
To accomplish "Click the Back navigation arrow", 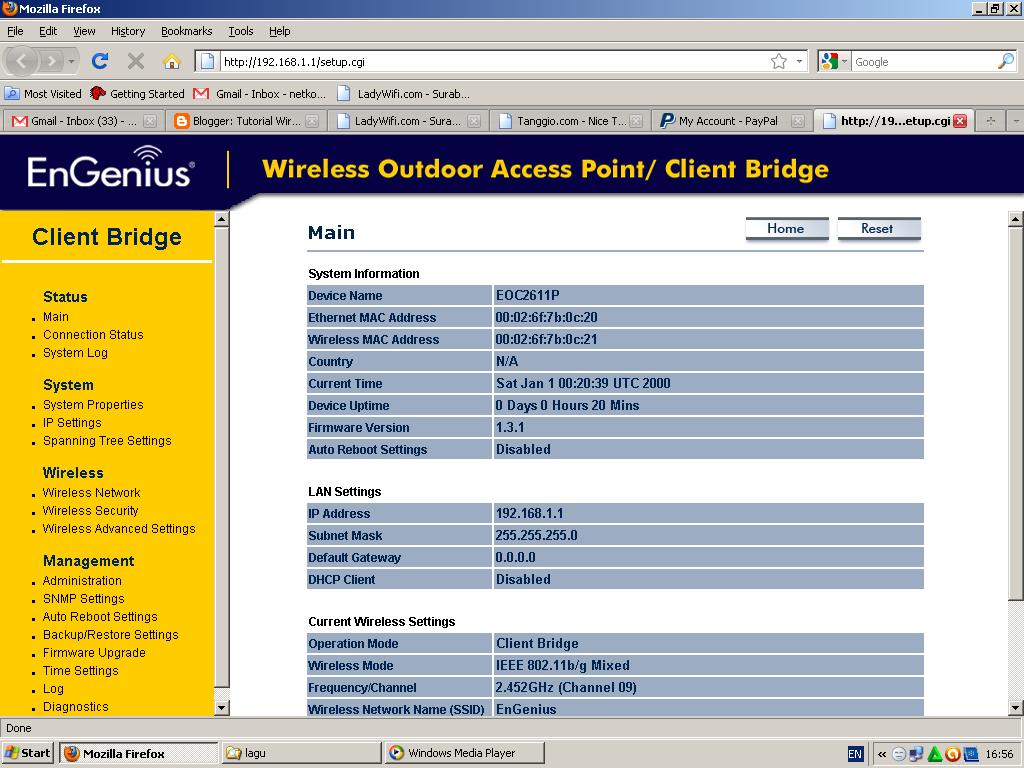I will click(22, 61).
